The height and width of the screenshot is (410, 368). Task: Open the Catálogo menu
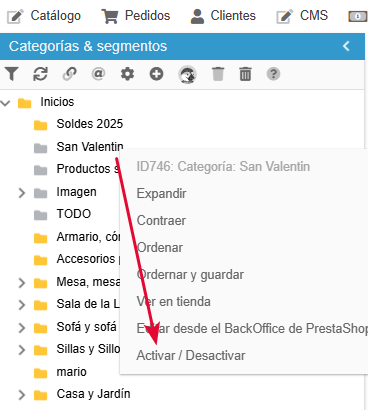pyautogui.click(x=44, y=16)
